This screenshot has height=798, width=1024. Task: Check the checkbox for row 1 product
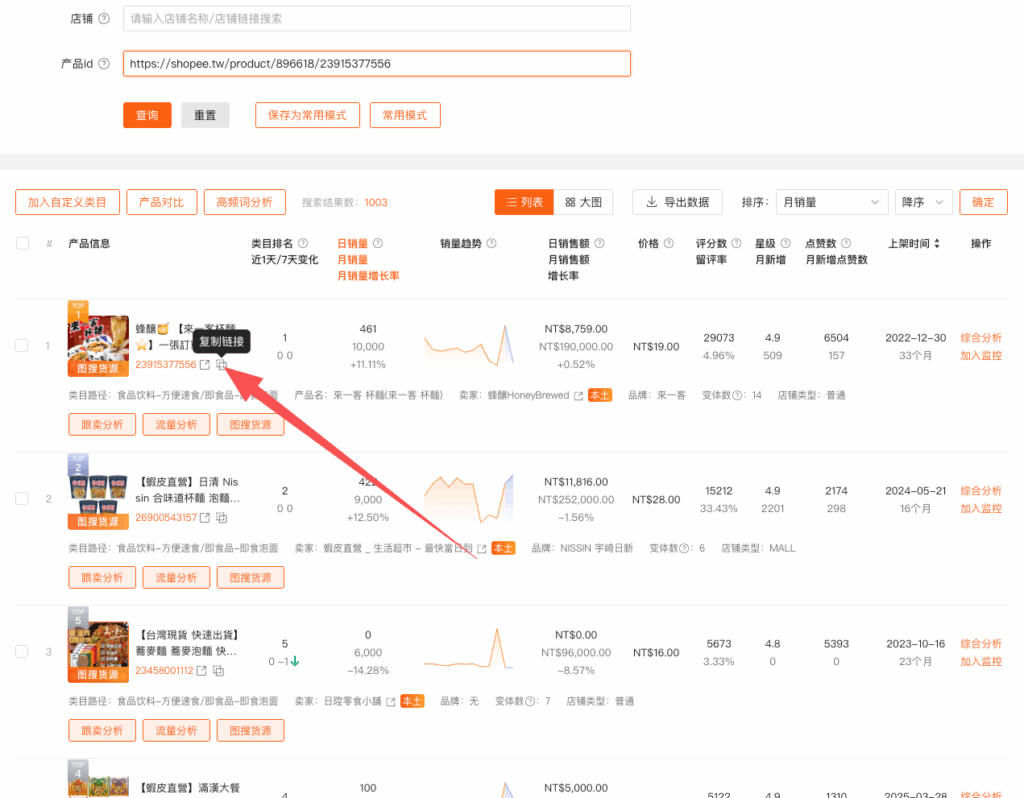click(22, 346)
